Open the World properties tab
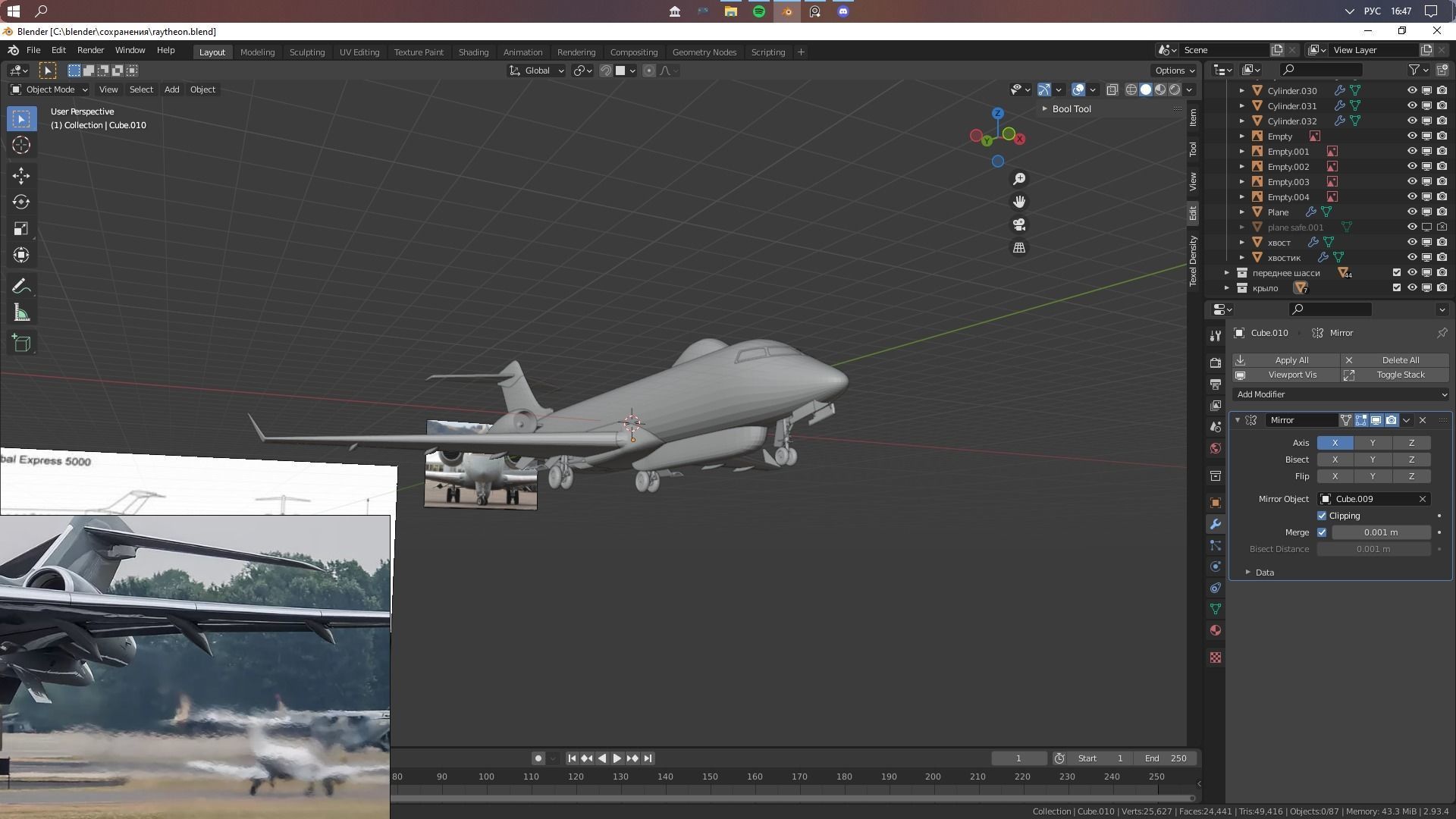The width and height of the screenshot is (1456, 819). coord(1216,448)
